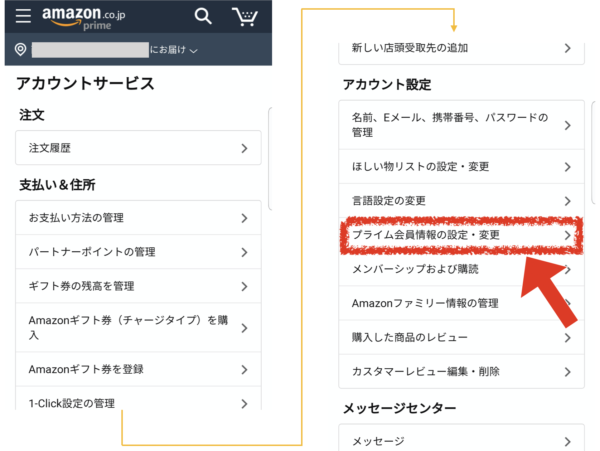Click chevron on パートナーポイントの管理 row
Viewport: 600px width, 451px height.
tap(244, 252)
